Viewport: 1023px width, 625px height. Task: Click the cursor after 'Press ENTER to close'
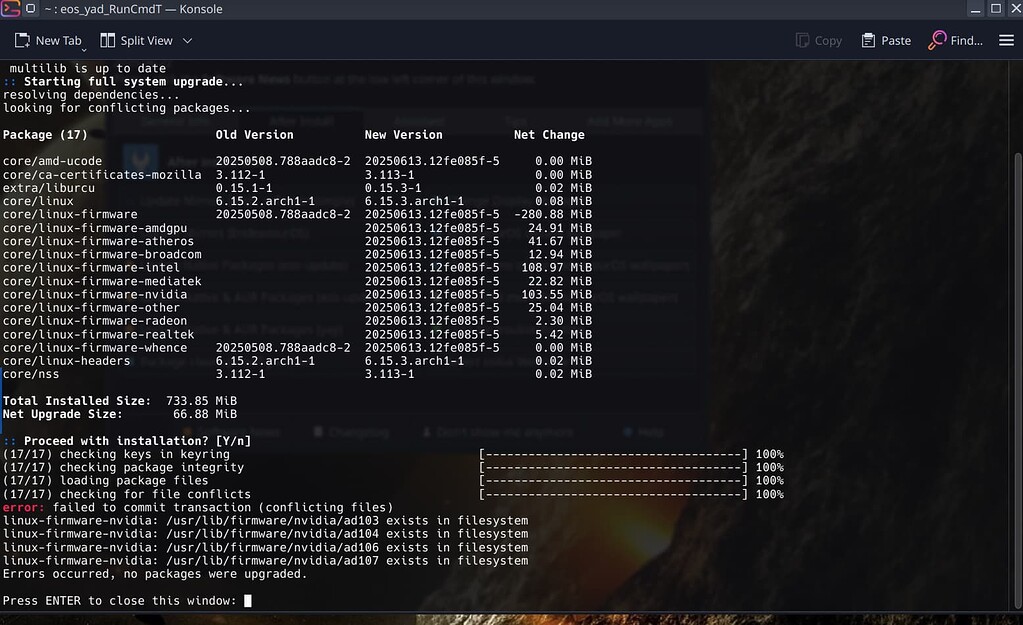pos(247,601)
